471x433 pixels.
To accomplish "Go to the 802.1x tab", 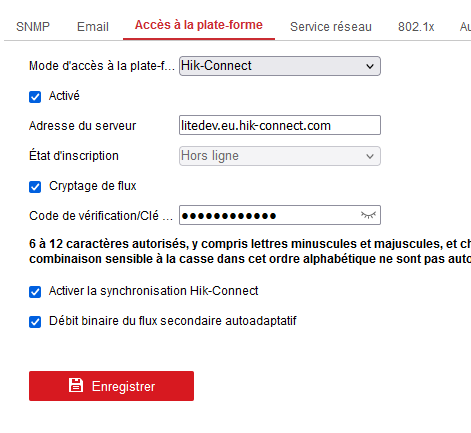I will 416,27.
